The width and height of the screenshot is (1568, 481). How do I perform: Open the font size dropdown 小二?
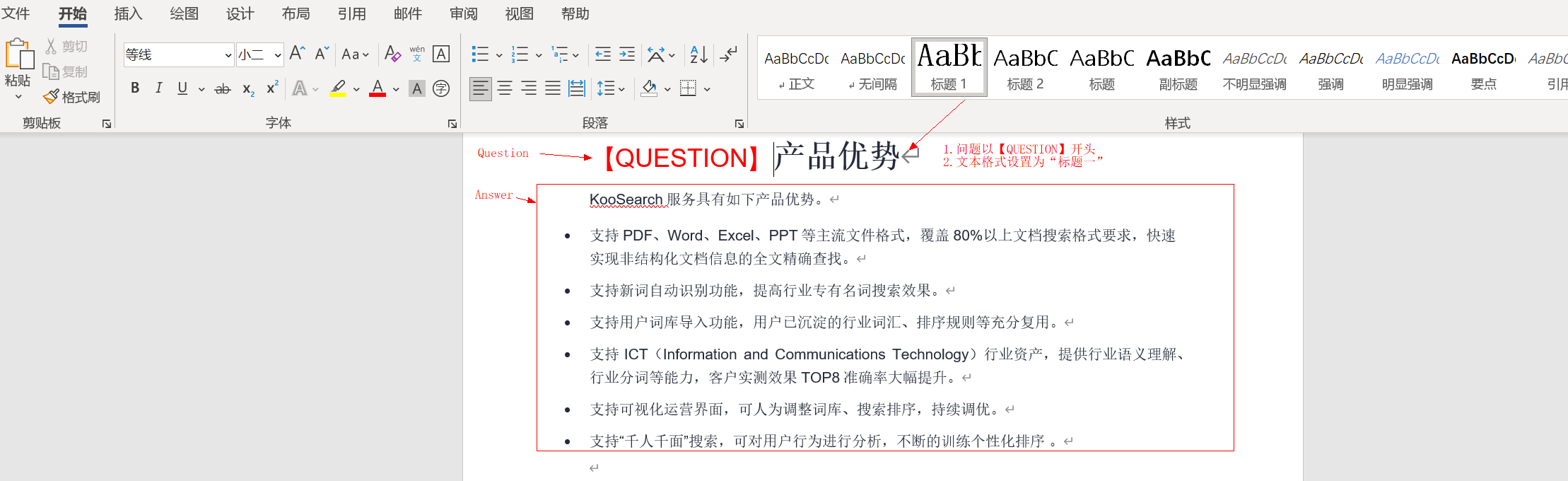(278, 55)
